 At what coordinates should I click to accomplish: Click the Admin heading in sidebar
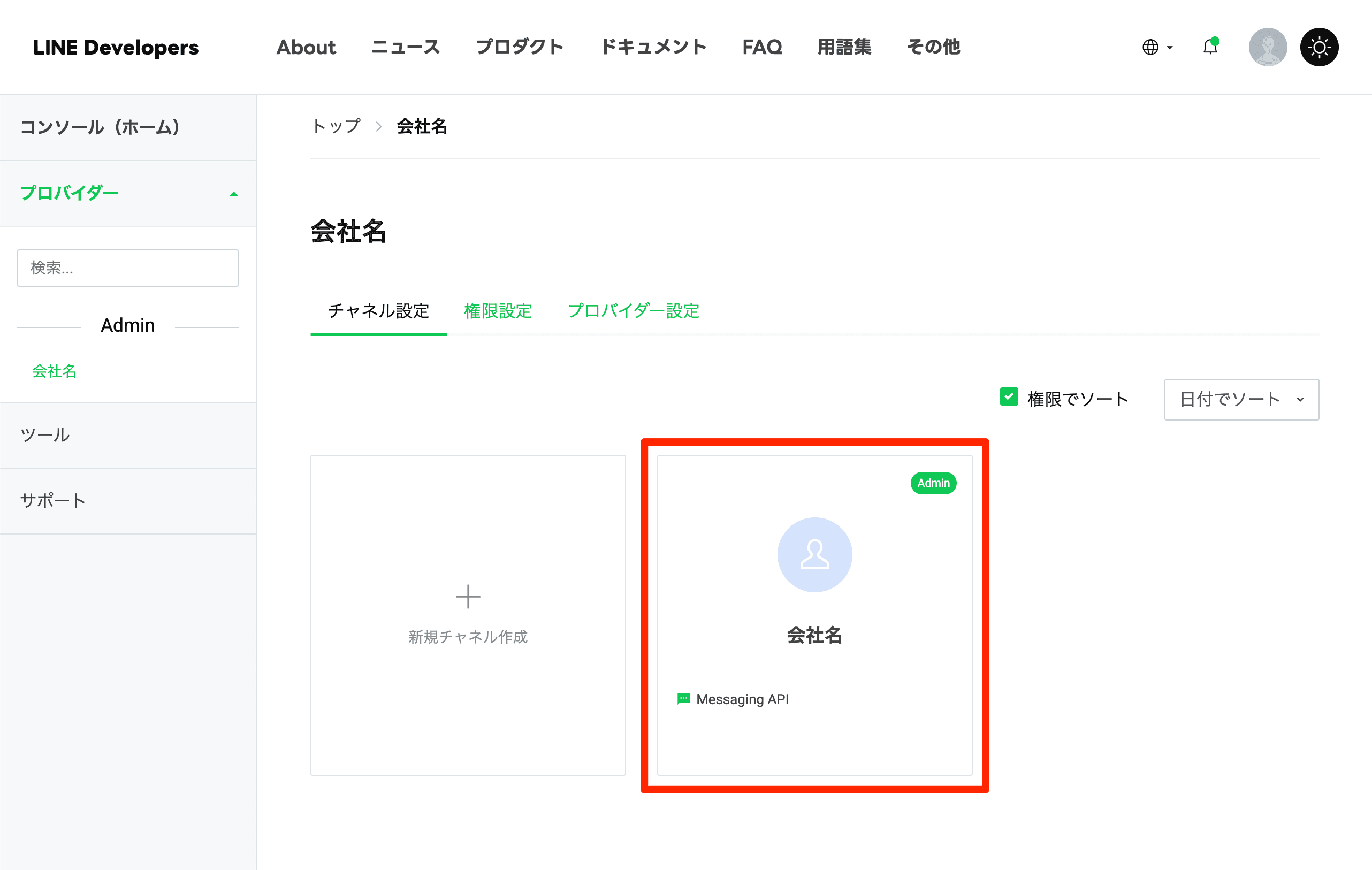pyautogui.click(x=128, y=325)
